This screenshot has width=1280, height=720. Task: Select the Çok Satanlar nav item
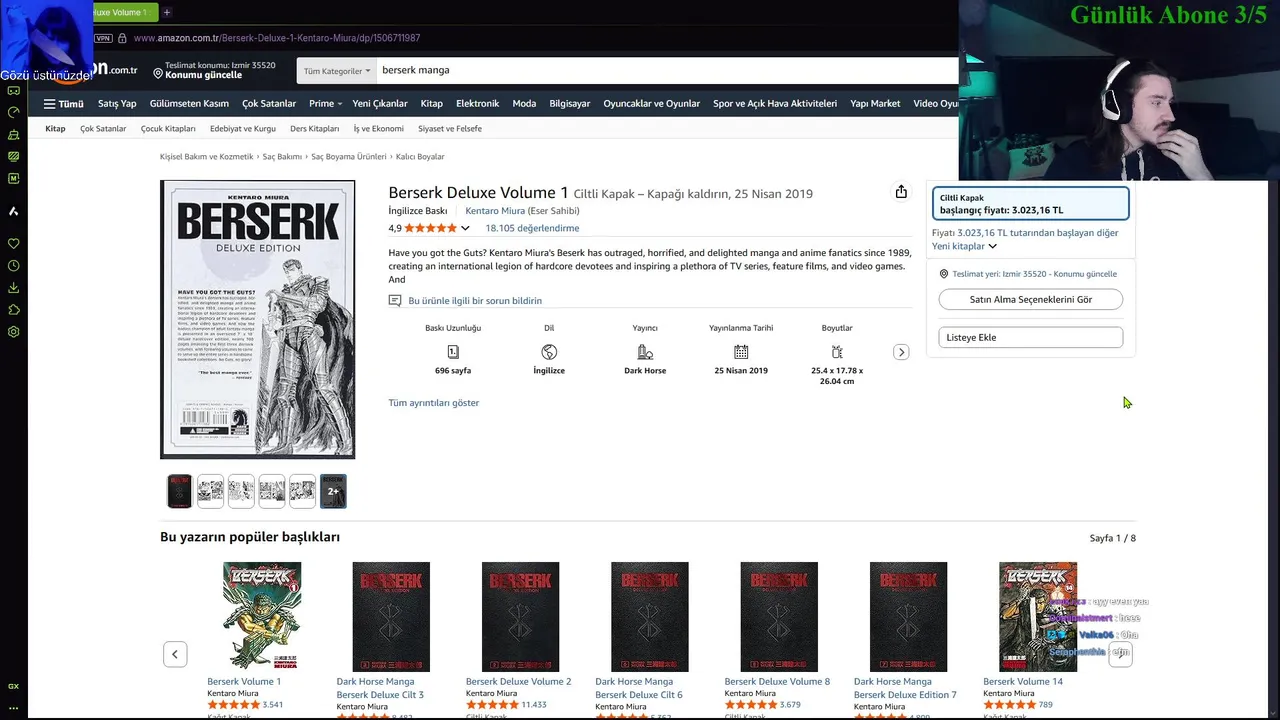coord(269,104)
